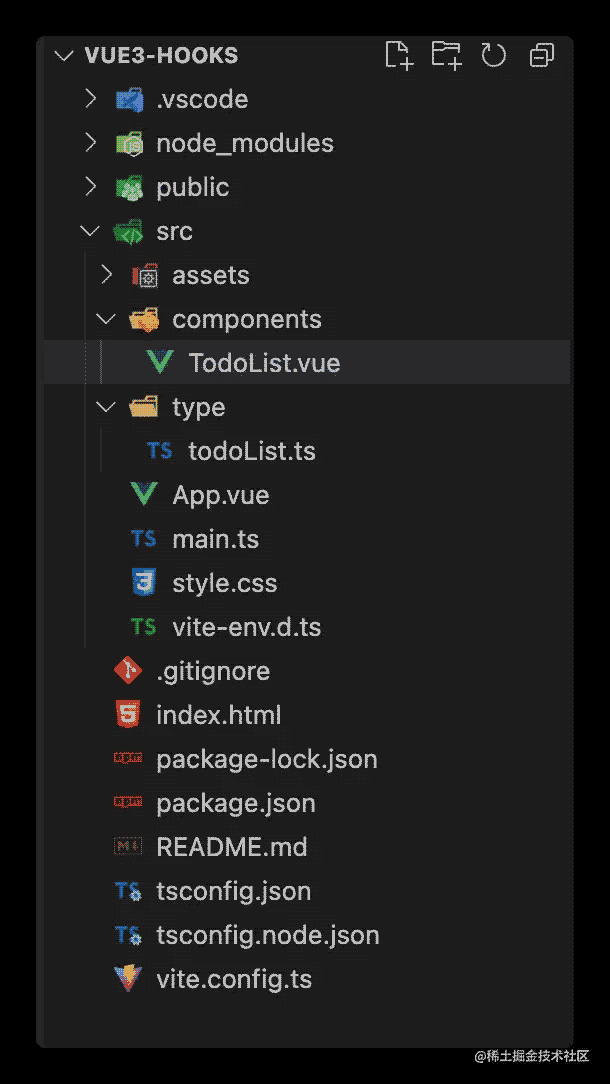Click the CSS icon next to style.css
Image resolution: width=610 pixels, height=1084 pixels.
[x=144, y=583]
